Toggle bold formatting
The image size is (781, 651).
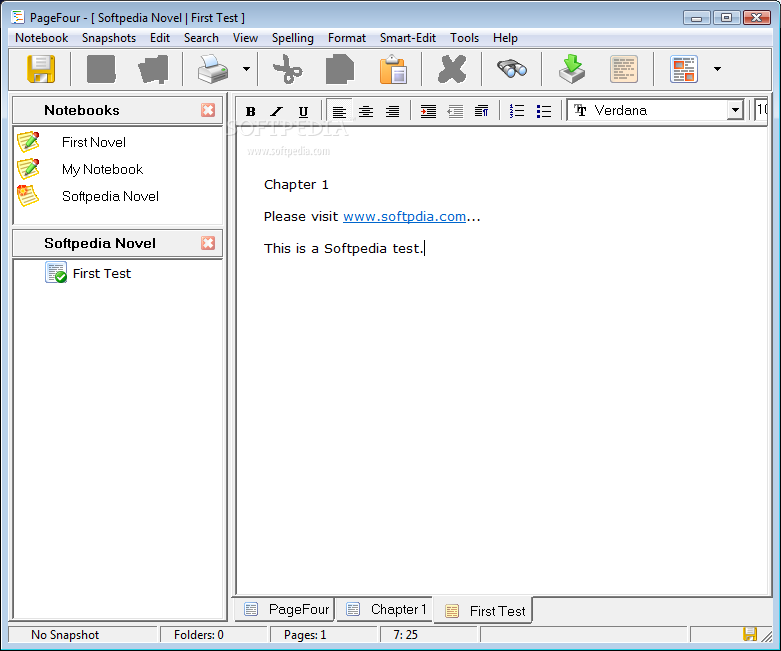251,111
